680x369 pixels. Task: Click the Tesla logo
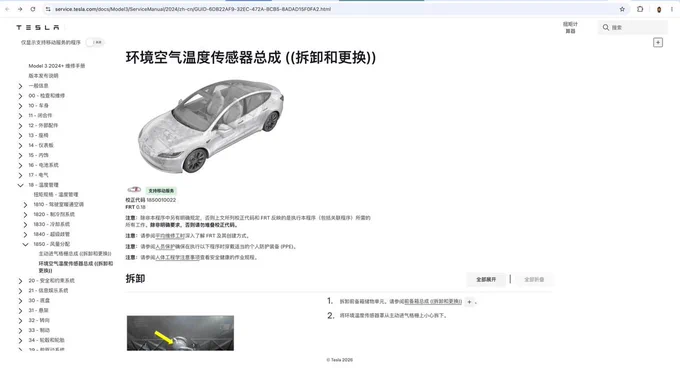[x=38, y=27]
